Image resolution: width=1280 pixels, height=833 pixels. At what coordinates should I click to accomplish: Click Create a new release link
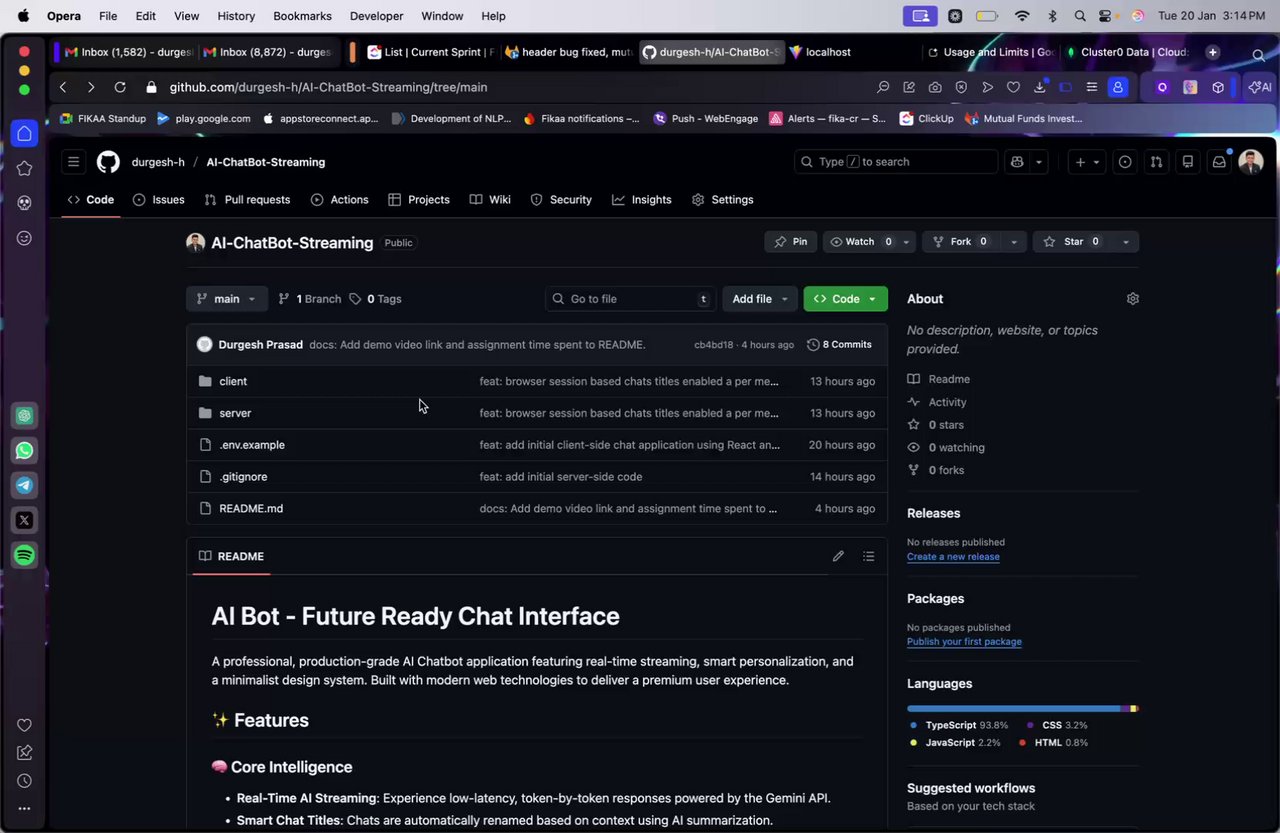point(953,557)
